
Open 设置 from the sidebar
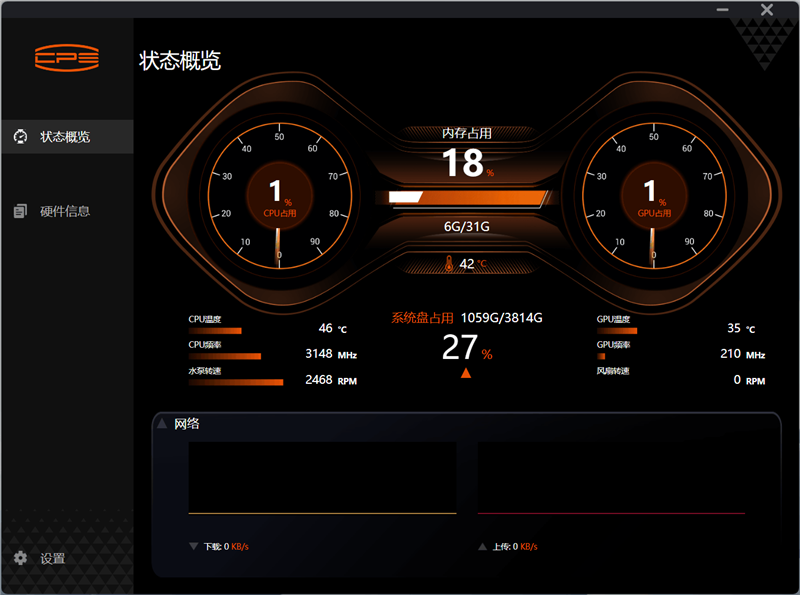tap(52, 558)
